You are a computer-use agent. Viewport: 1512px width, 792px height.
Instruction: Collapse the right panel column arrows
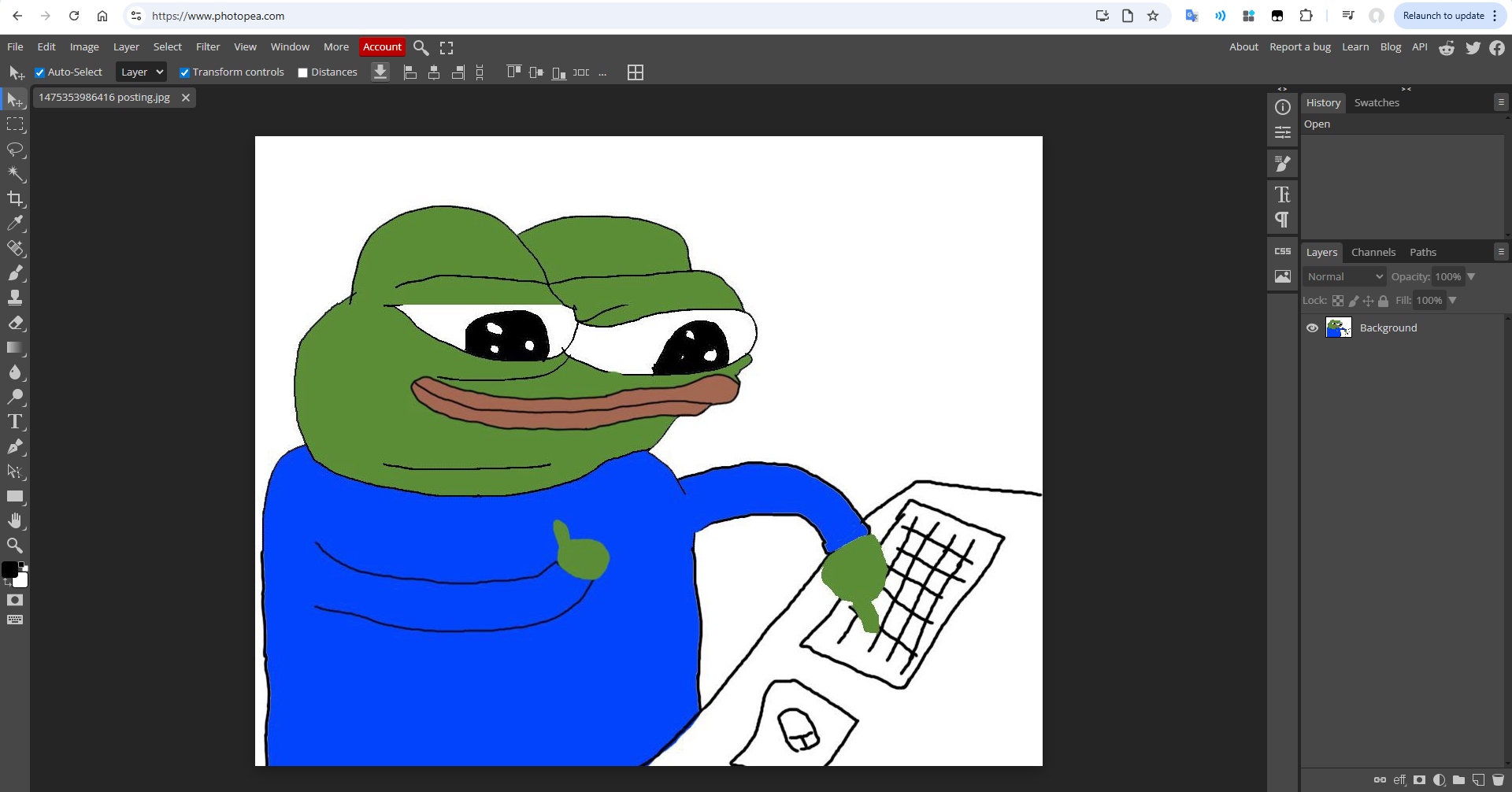pyautogui.click(x=1406, y=89)
